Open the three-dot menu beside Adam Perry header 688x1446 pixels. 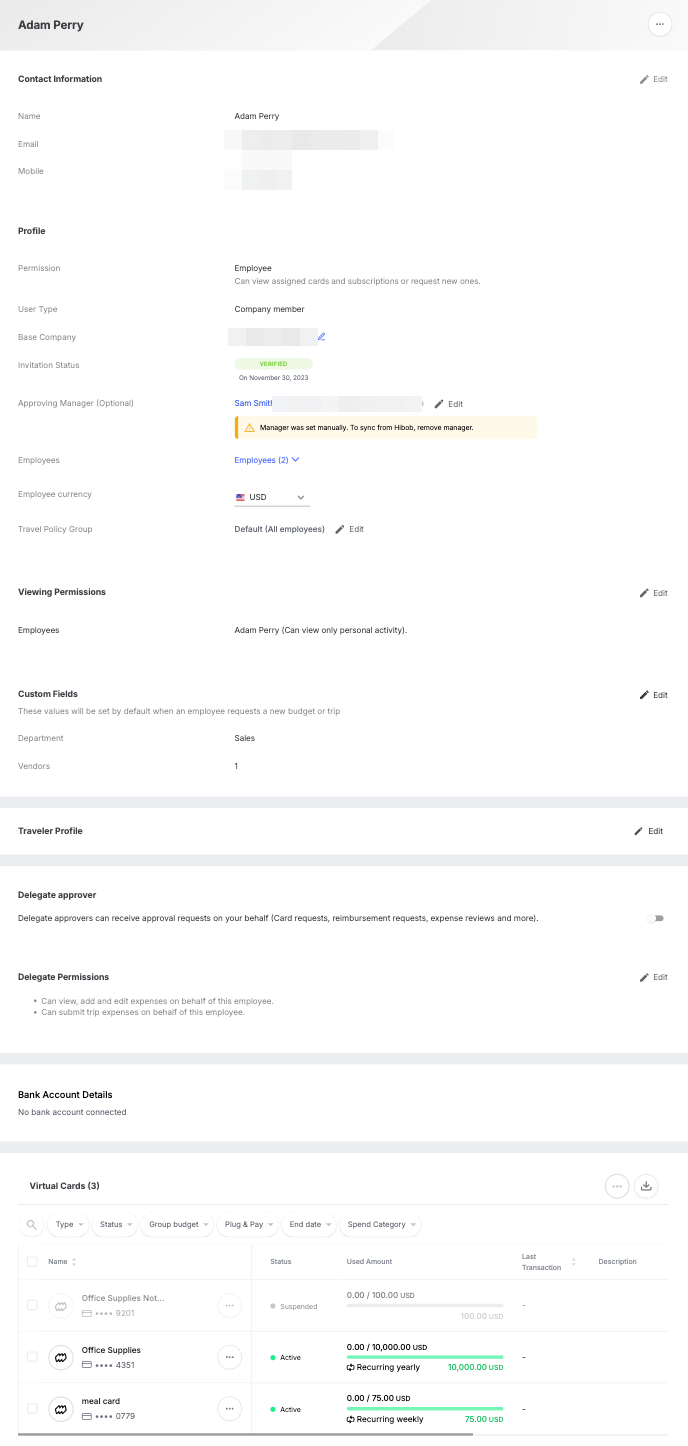[659, 24]
